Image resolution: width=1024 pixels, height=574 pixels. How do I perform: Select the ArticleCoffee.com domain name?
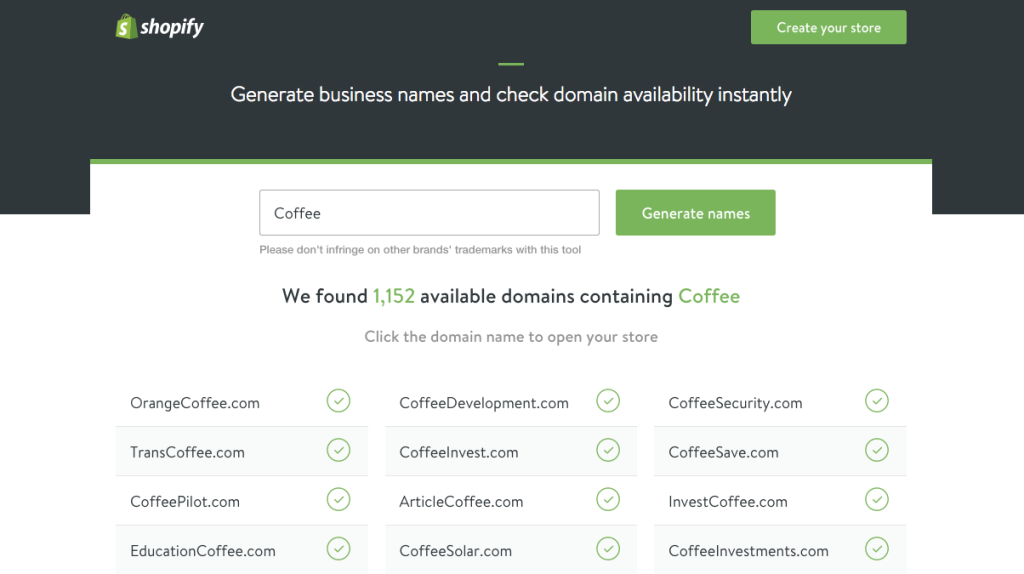pos(461,502)
